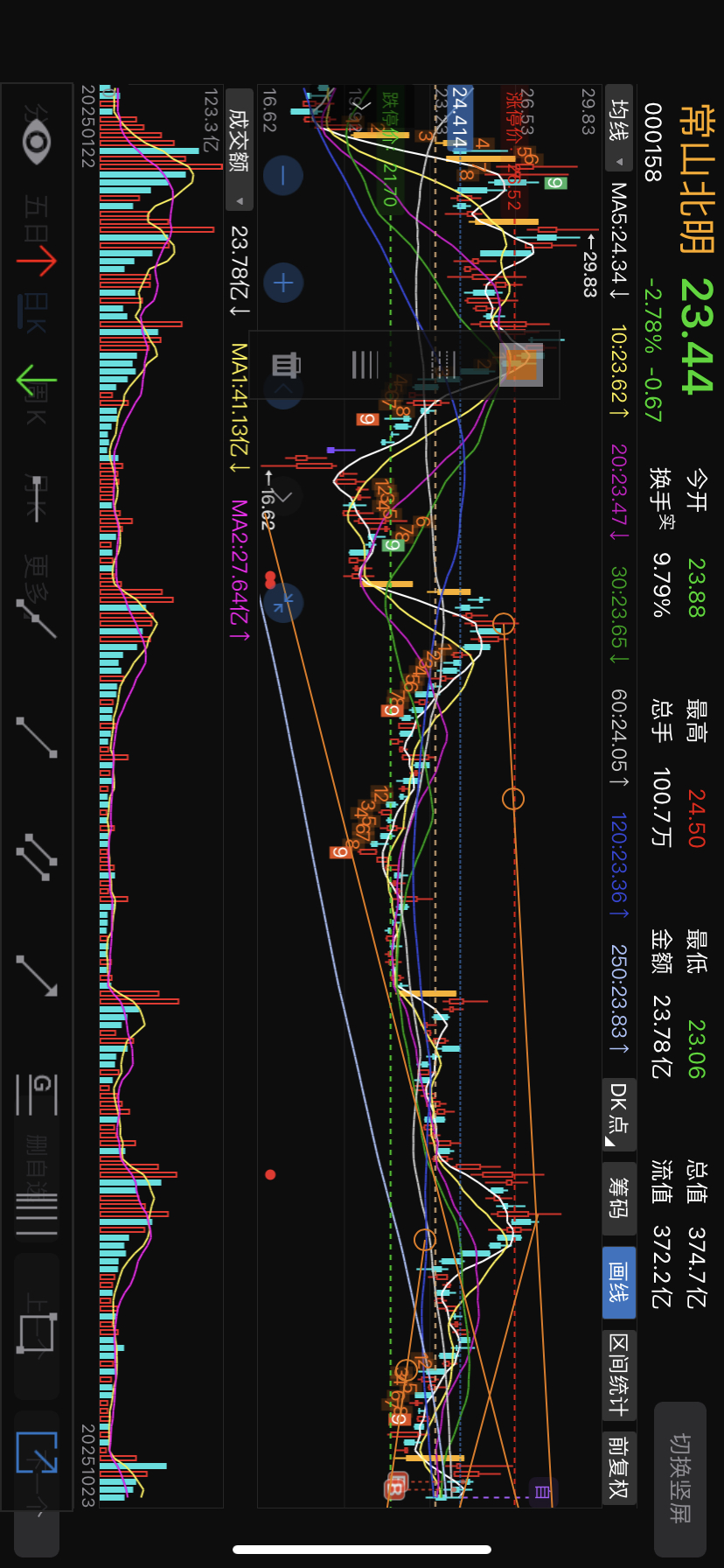
Task: Open the orange line color swatch
Action: [x=521, y=365]
